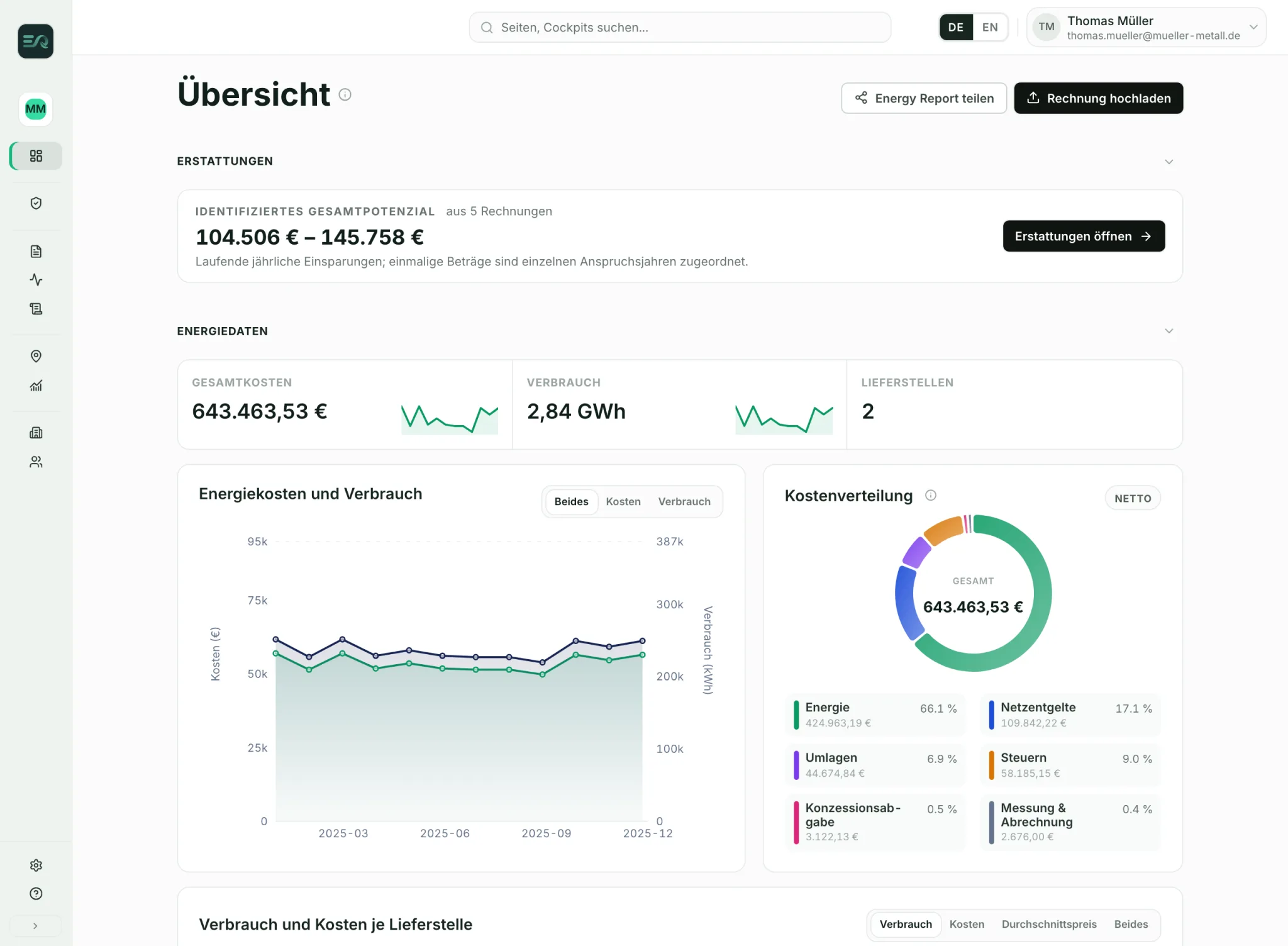Click the Verbrauch sparkline chart

pos(784,419)
